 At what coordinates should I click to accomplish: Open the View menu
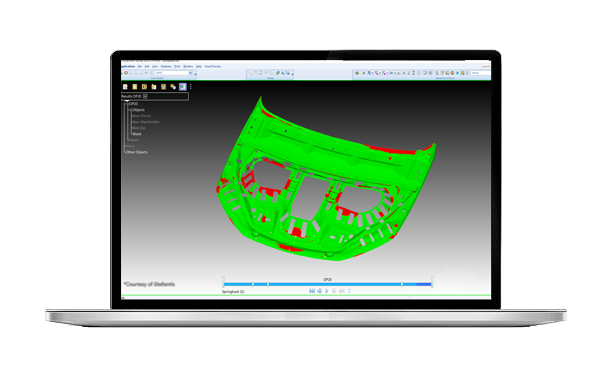(155, 66)
